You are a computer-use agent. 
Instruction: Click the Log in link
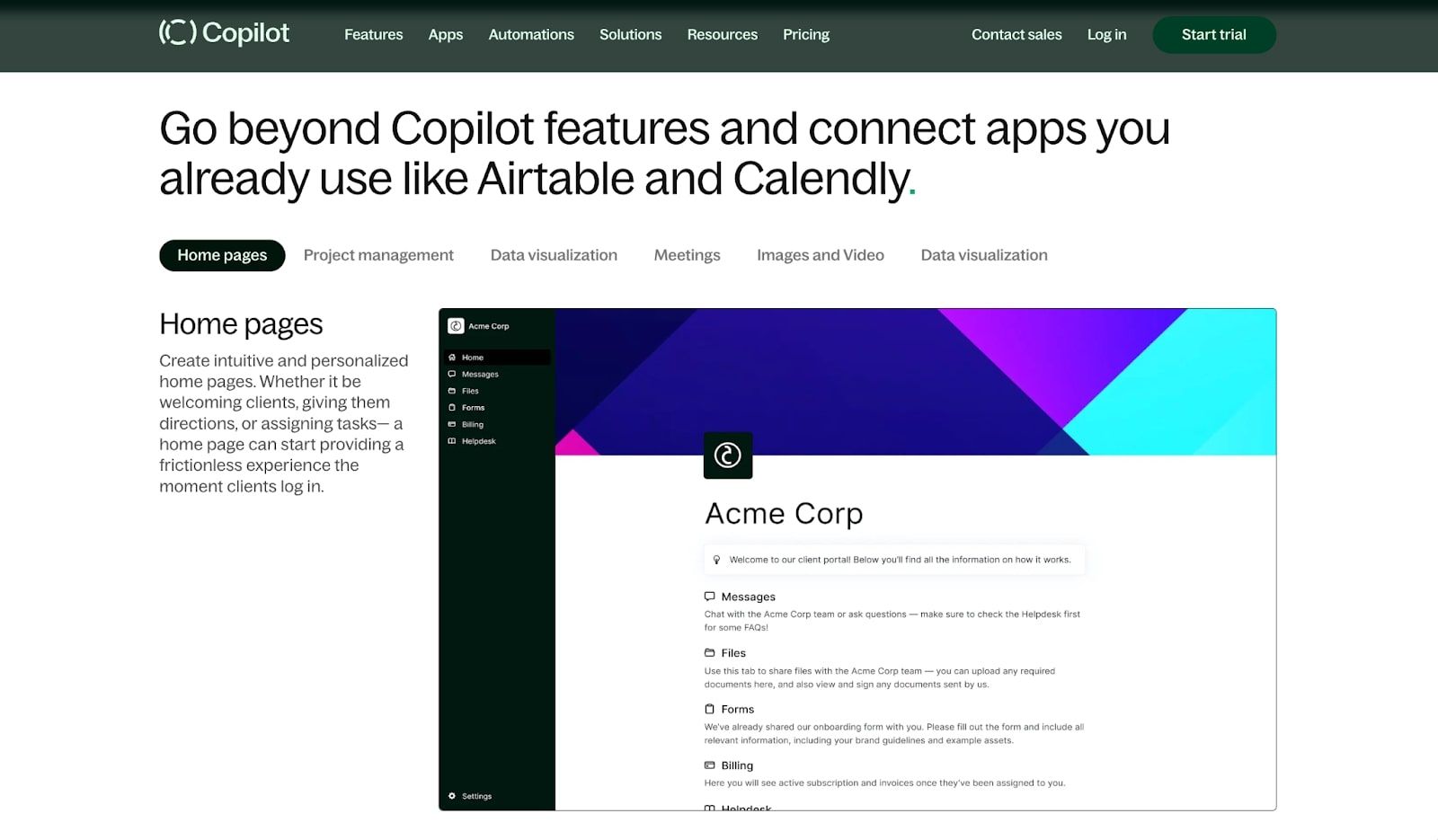tap(1106, 34)
